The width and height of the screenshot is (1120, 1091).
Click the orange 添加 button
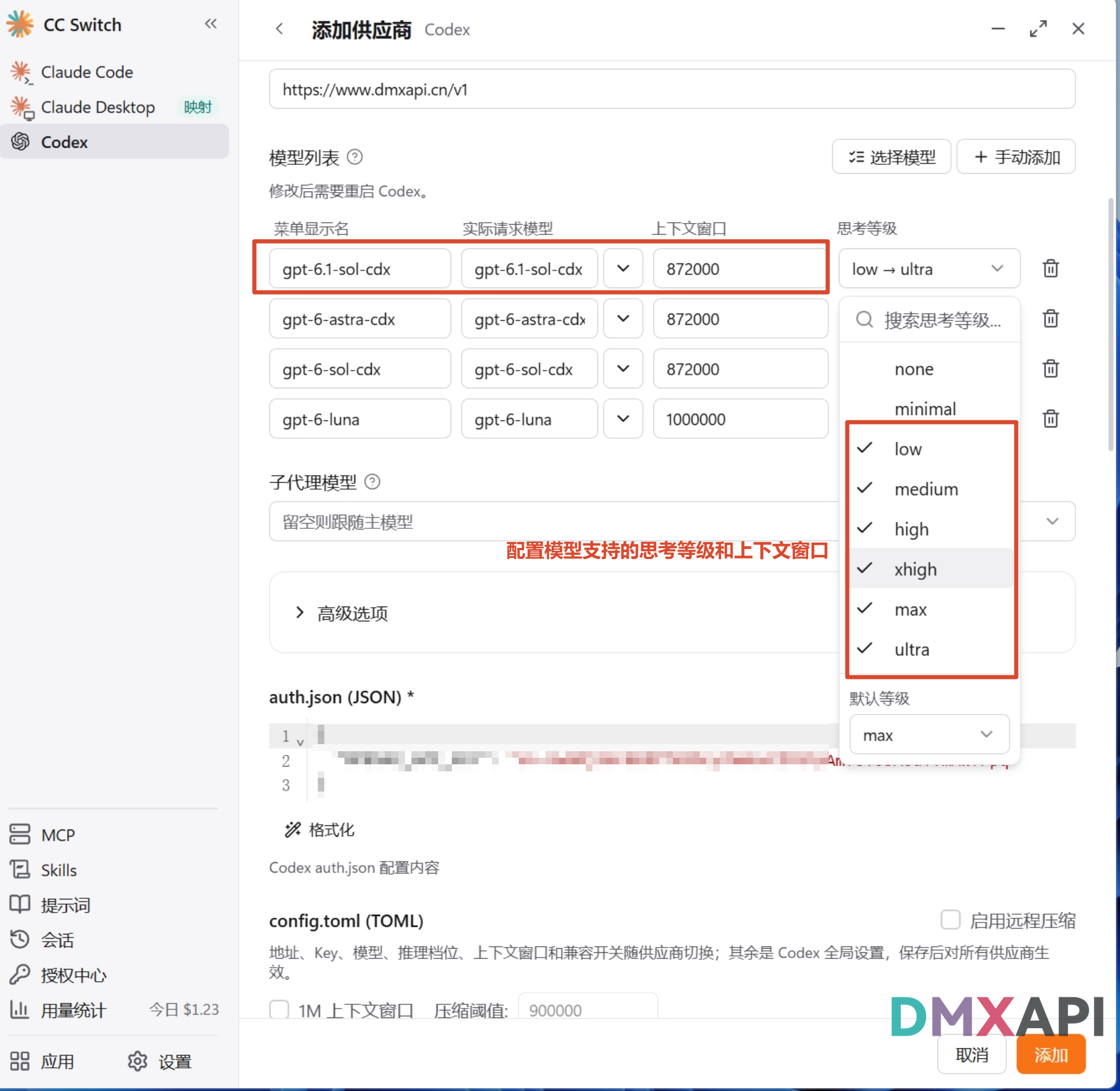1051,1054
